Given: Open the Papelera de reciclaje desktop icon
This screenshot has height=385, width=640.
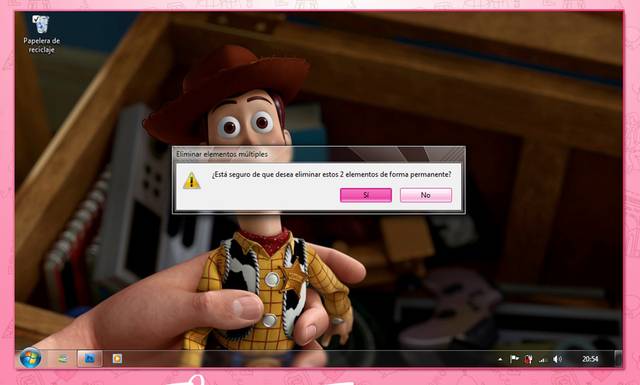Looking at the screenshot, I should (x=41, y=25).
